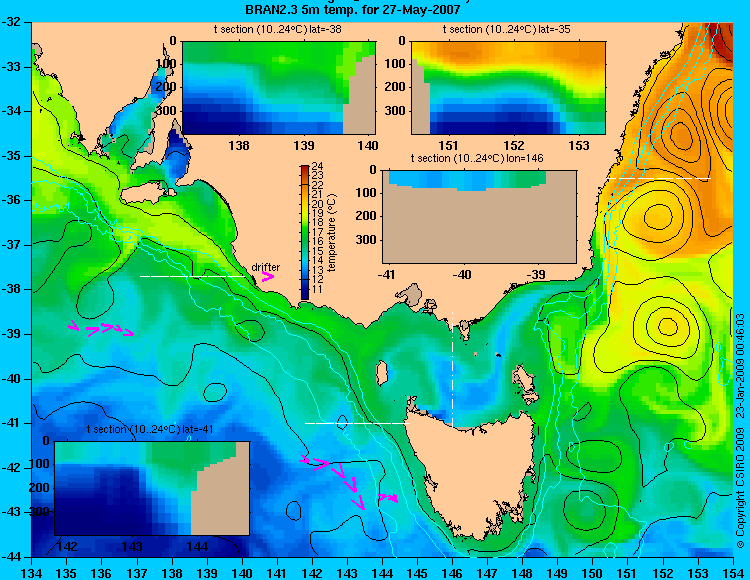Click the 't section lat=-41' inset title
The width and height of the screenshot is (750, 580).
[150, 429]
